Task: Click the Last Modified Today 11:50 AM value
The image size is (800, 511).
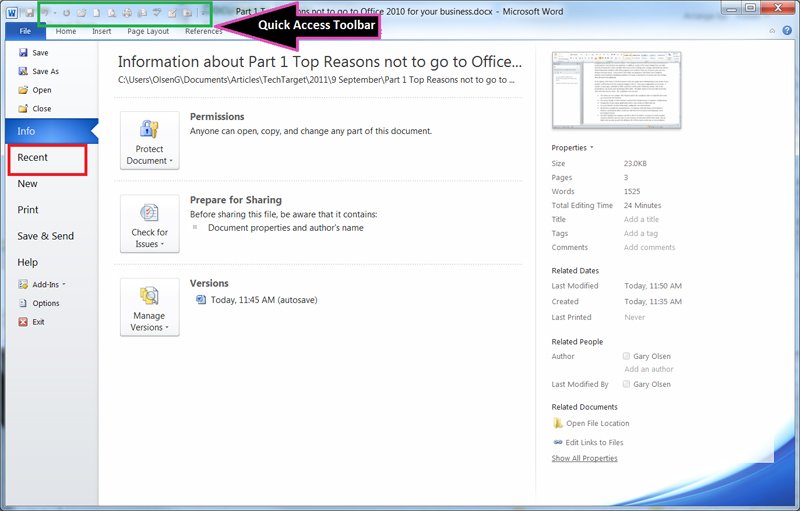Action: click(653, 286)
